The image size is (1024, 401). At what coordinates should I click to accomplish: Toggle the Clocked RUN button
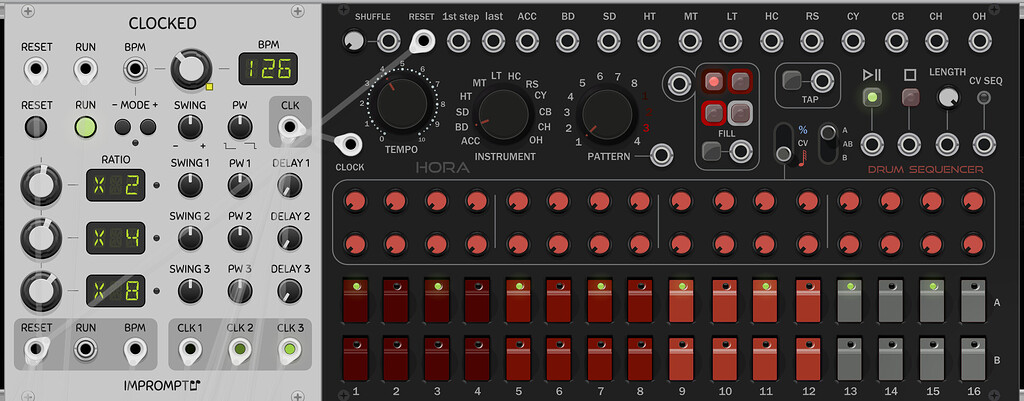(x=86, y=127)
